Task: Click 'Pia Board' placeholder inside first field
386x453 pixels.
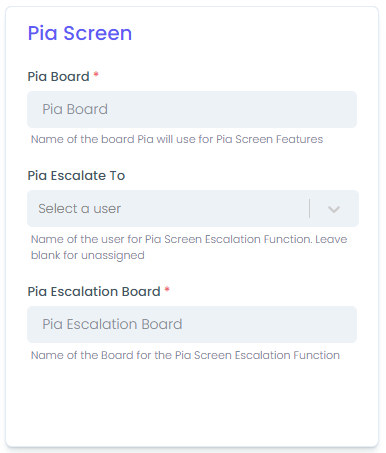Action: pos(75,109)
